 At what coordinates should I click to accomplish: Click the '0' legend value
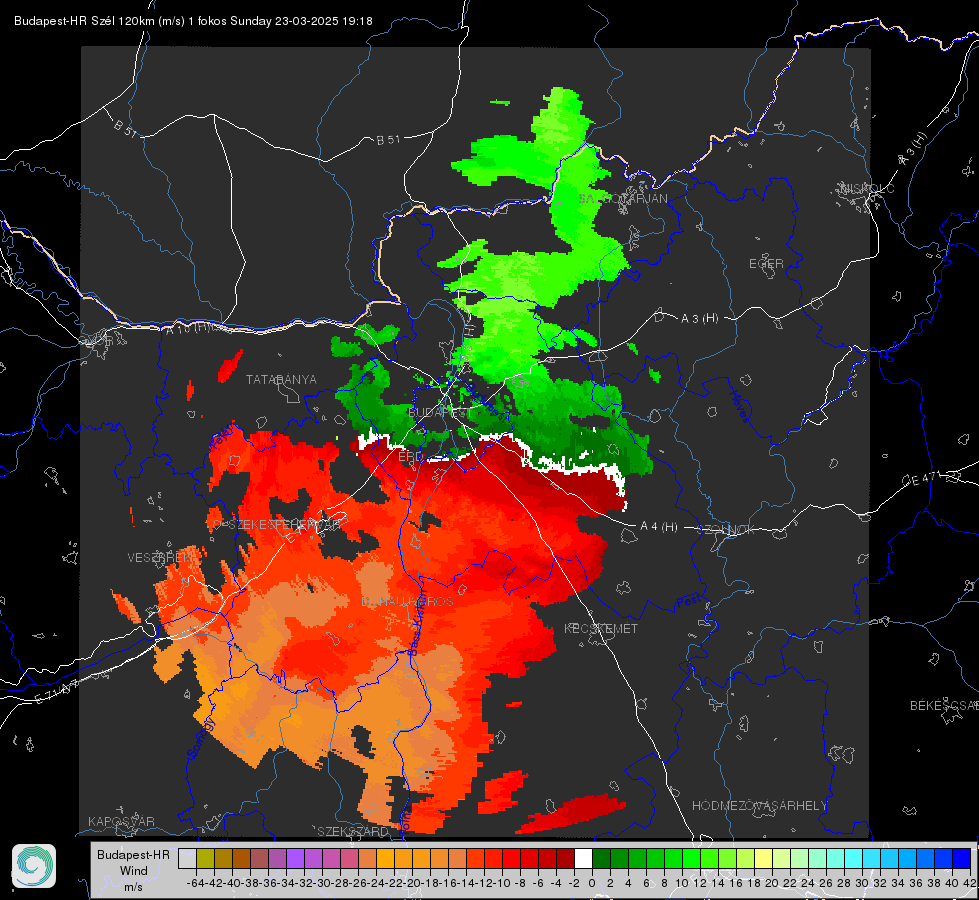(592, 883)
